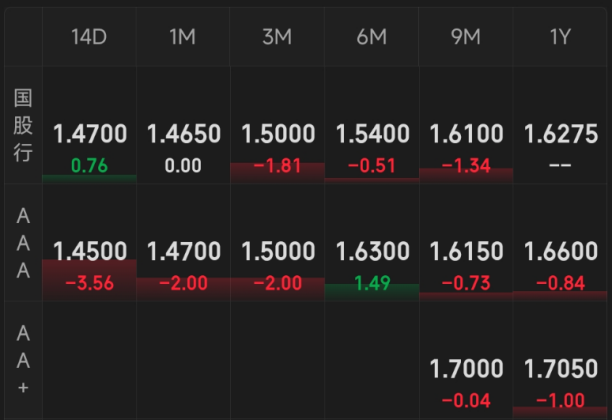This screenshot has width=612, height=420.
Task: Open the AAA 9M cell showing 1.6150
Action: [466, 242]
